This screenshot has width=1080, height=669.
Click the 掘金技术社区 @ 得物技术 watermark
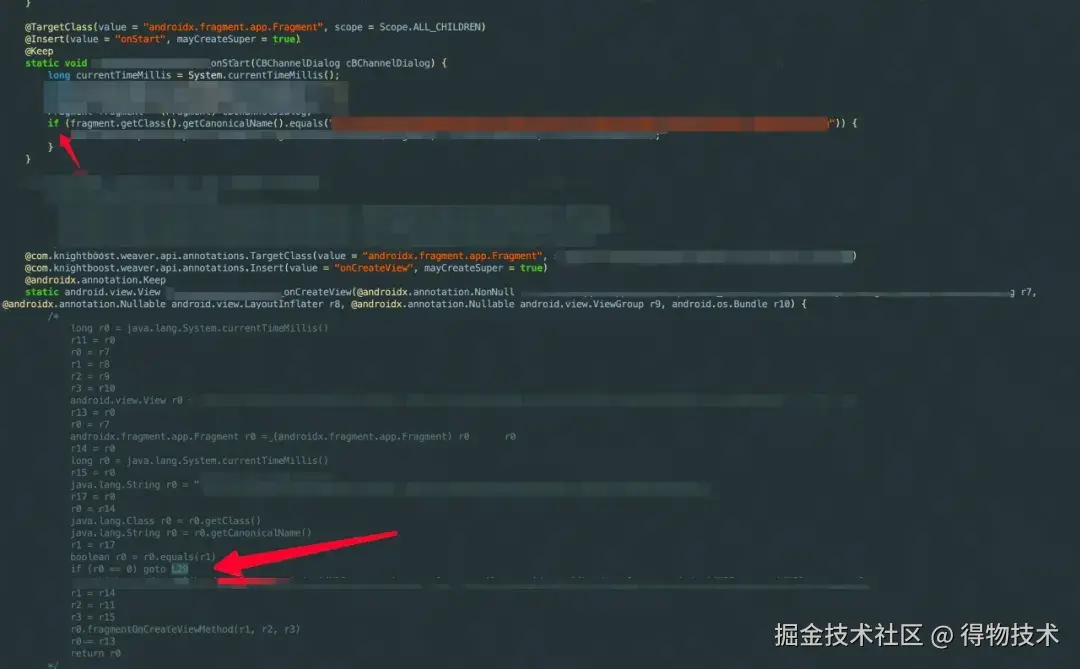[x=916, y=635]
